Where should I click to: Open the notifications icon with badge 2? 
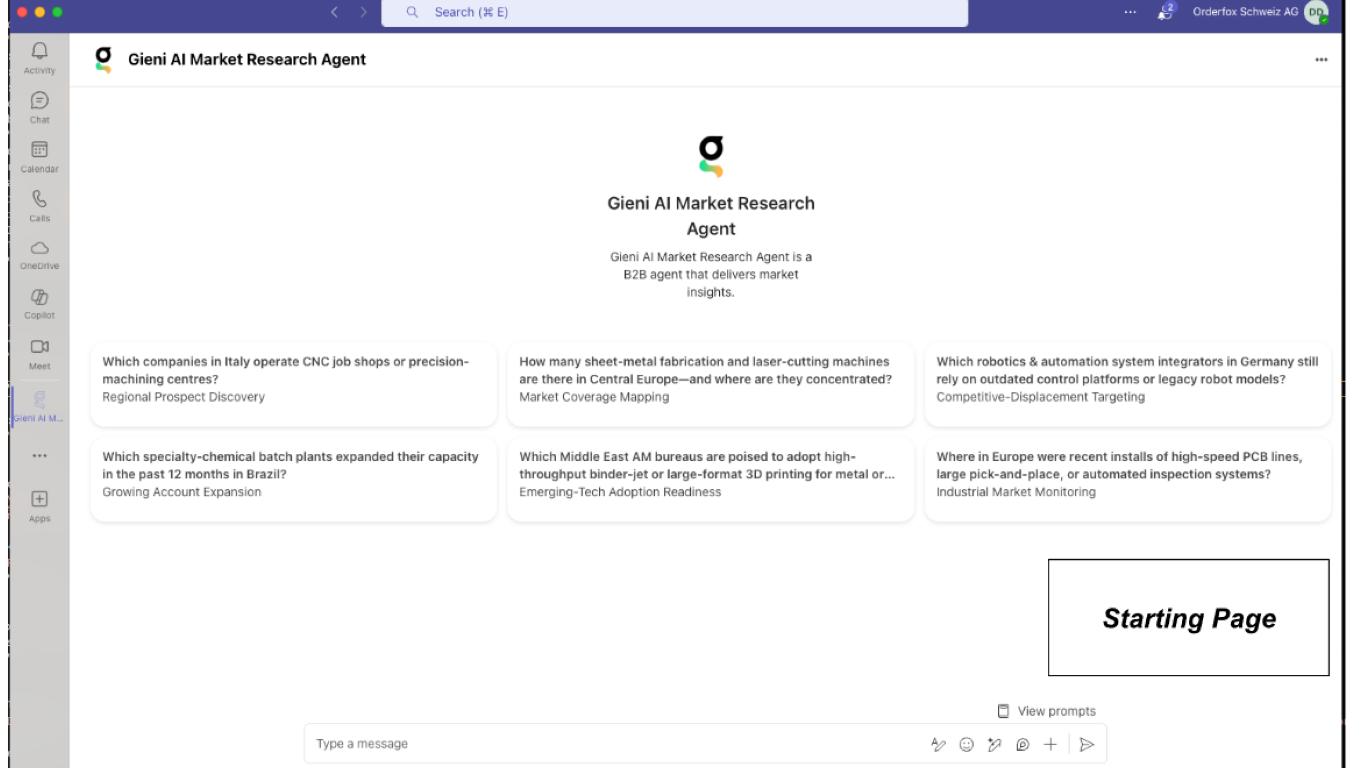tap(1165, 12)
